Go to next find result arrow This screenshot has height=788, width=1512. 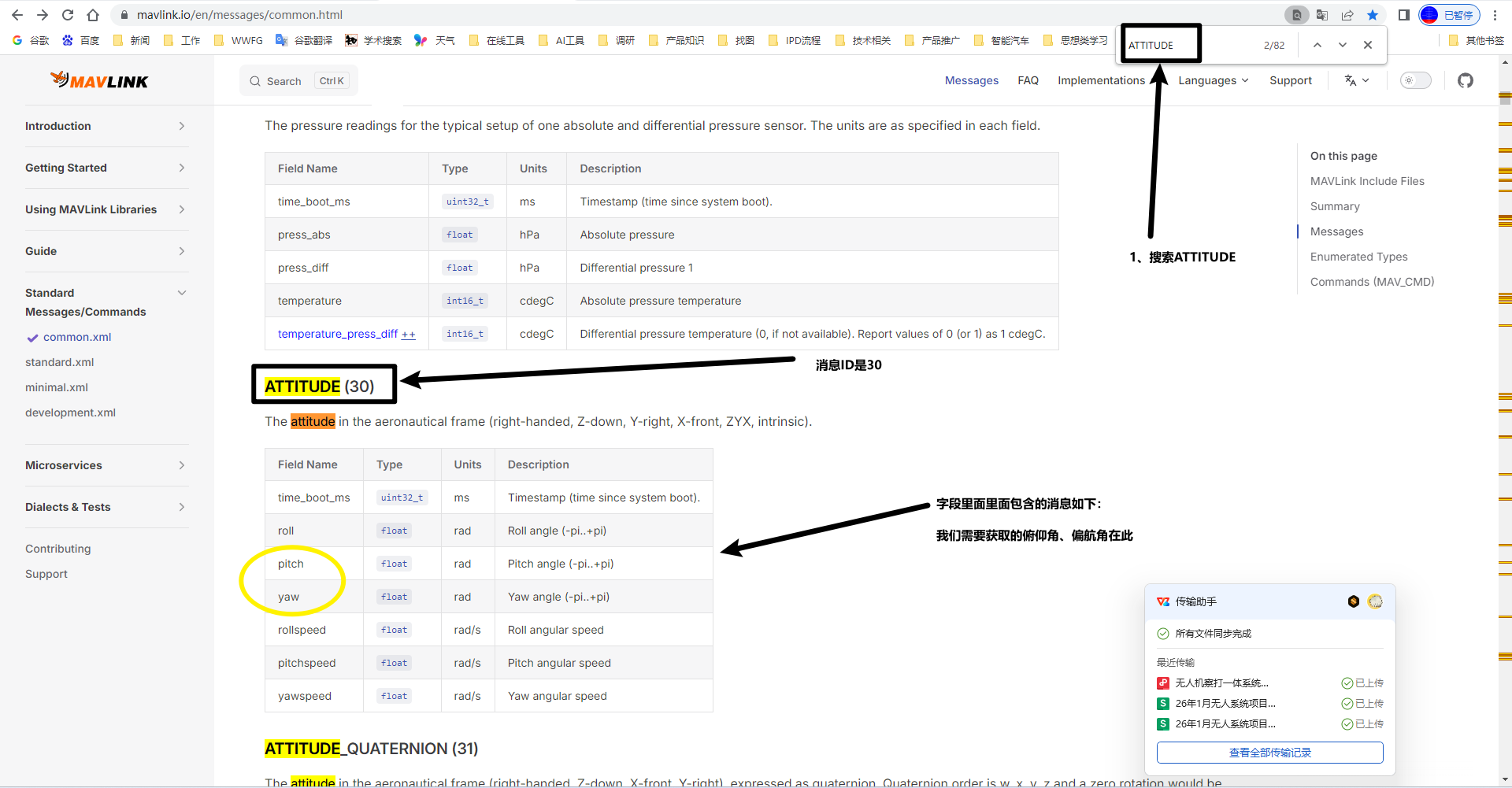(x=1342, y=45)
